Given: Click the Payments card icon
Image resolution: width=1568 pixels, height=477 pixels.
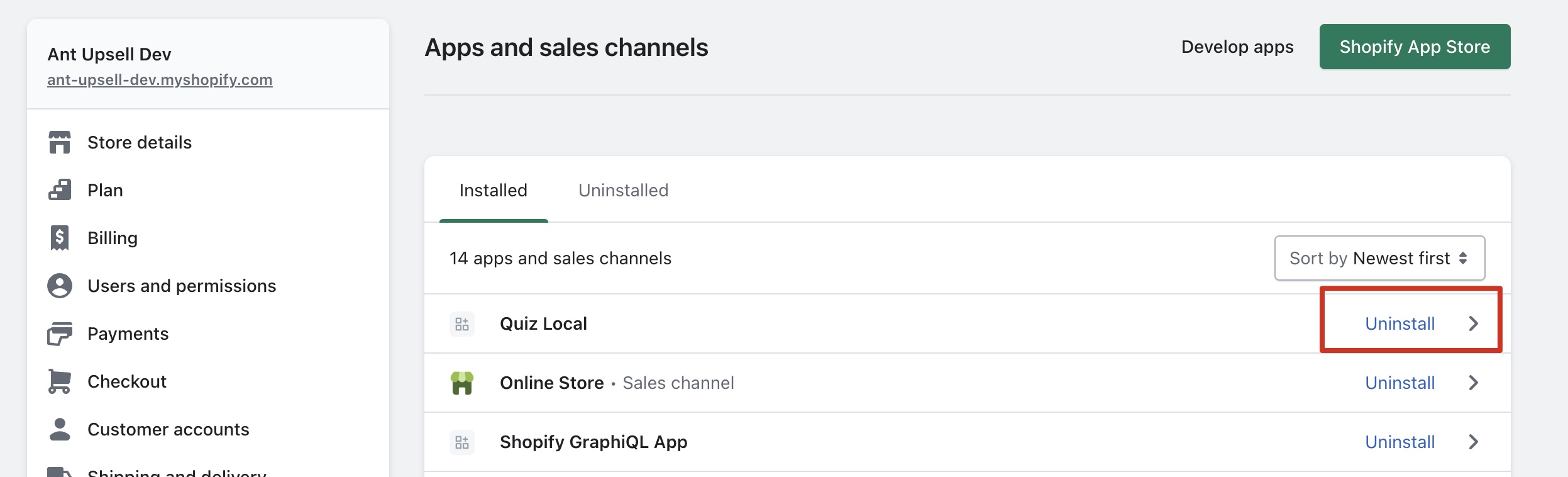Looking at the screenshot, I should click(60, 334).
